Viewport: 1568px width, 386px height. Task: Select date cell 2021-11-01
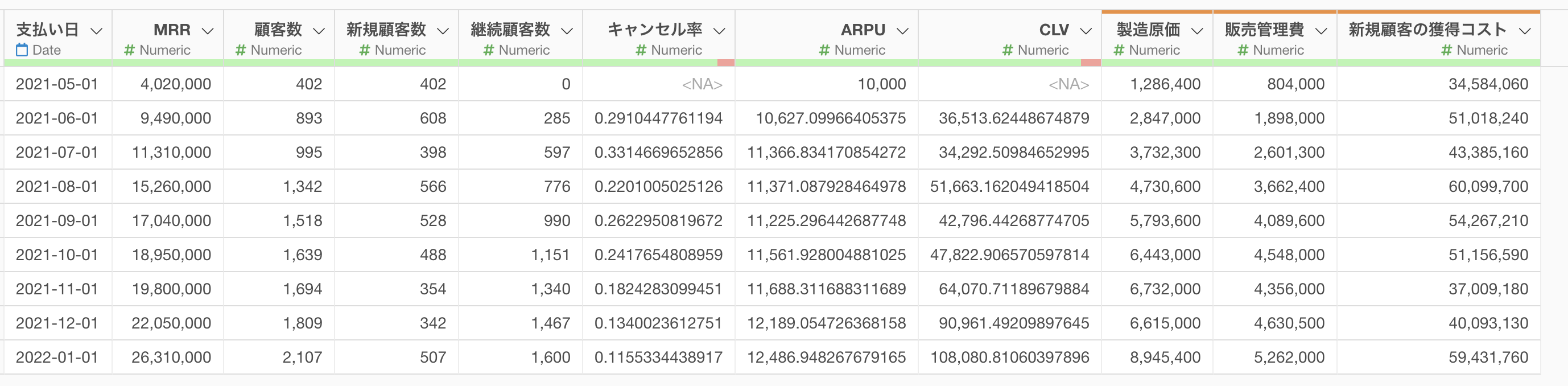pyautogui.click(x=57, y=289)
